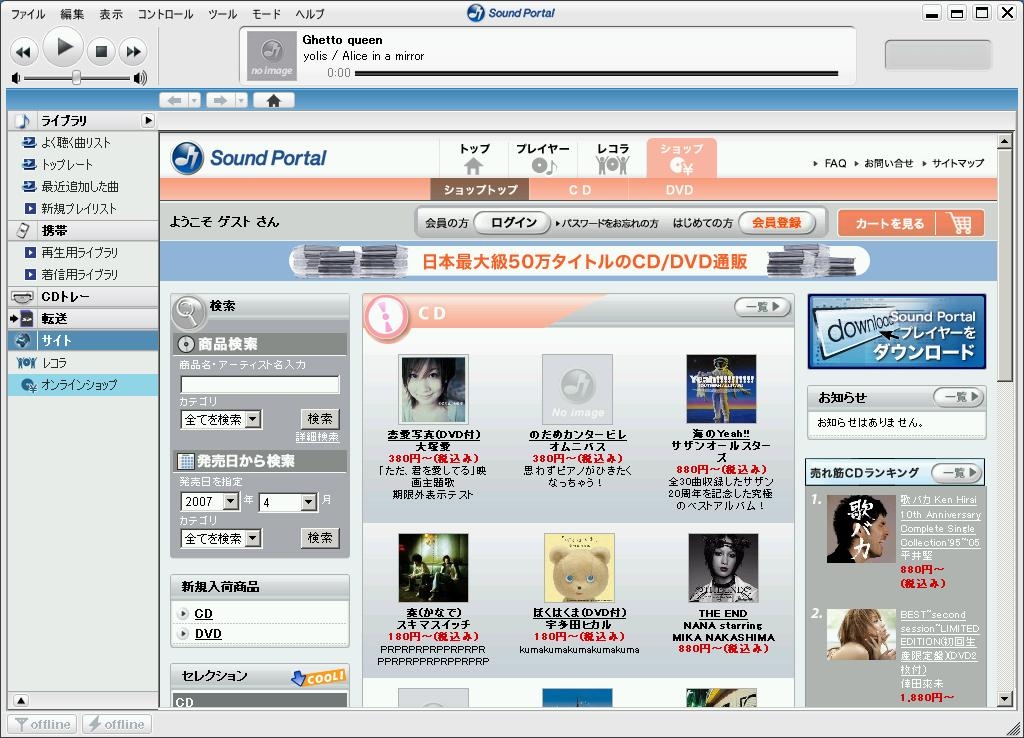1024x738 pixels.
Task: Open 転送 section in sidebar
Action: click(83, 319)
